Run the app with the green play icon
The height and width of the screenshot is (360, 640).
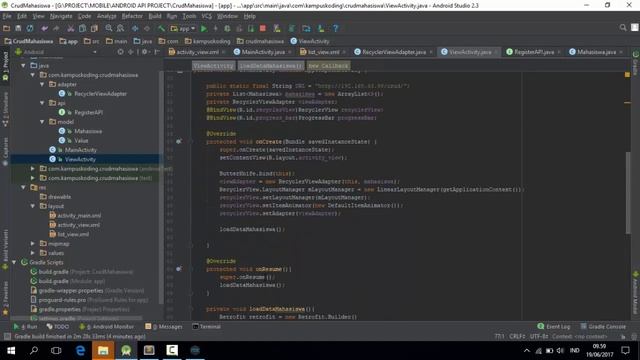(x=204, y=28)
